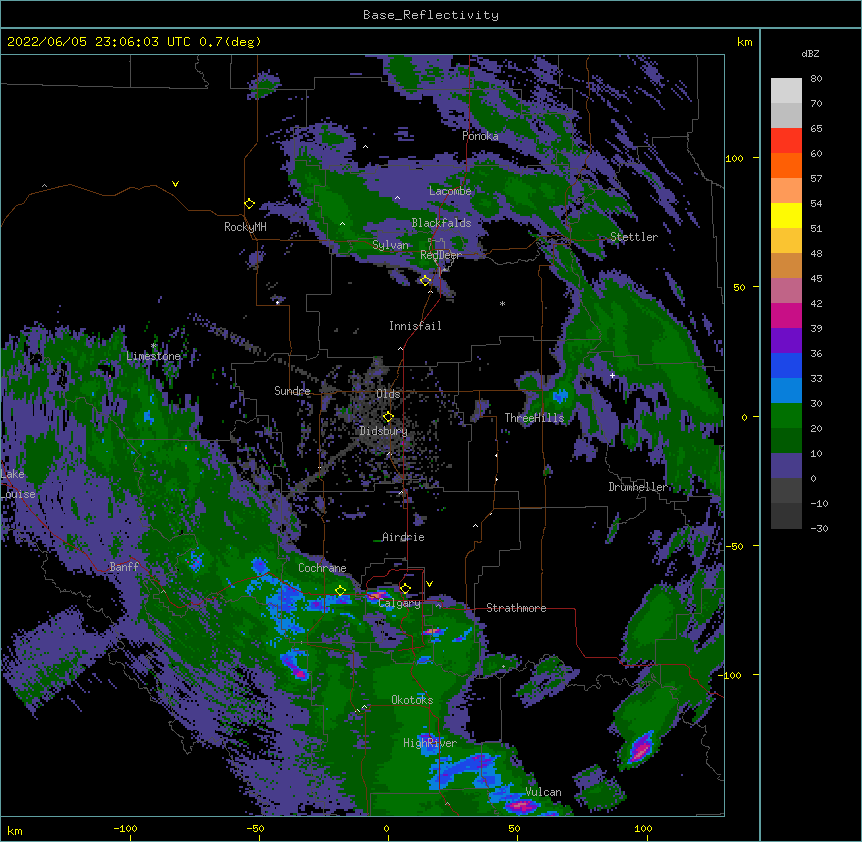
Task: Select the yellow V marker in northwest area
Action: coord(175,184)
